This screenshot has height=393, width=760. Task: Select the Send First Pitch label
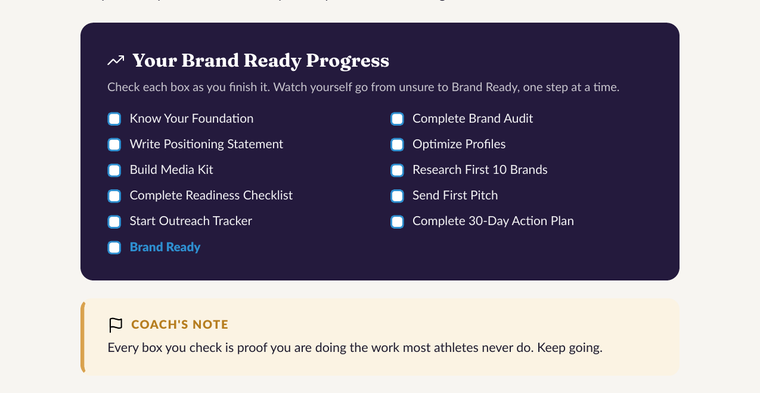[455, 195]
